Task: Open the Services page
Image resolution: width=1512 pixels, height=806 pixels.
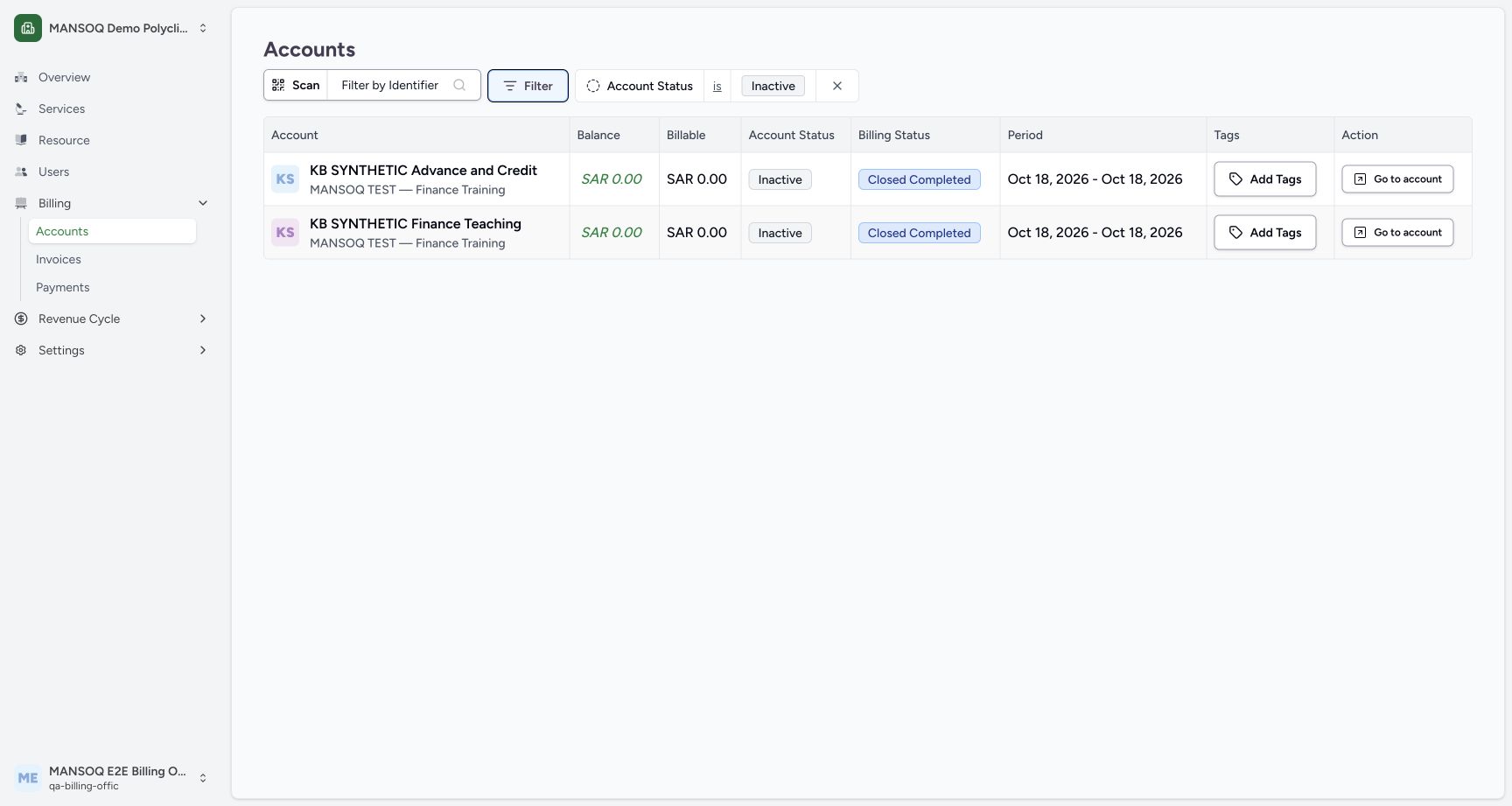Action: click(112, 109)
